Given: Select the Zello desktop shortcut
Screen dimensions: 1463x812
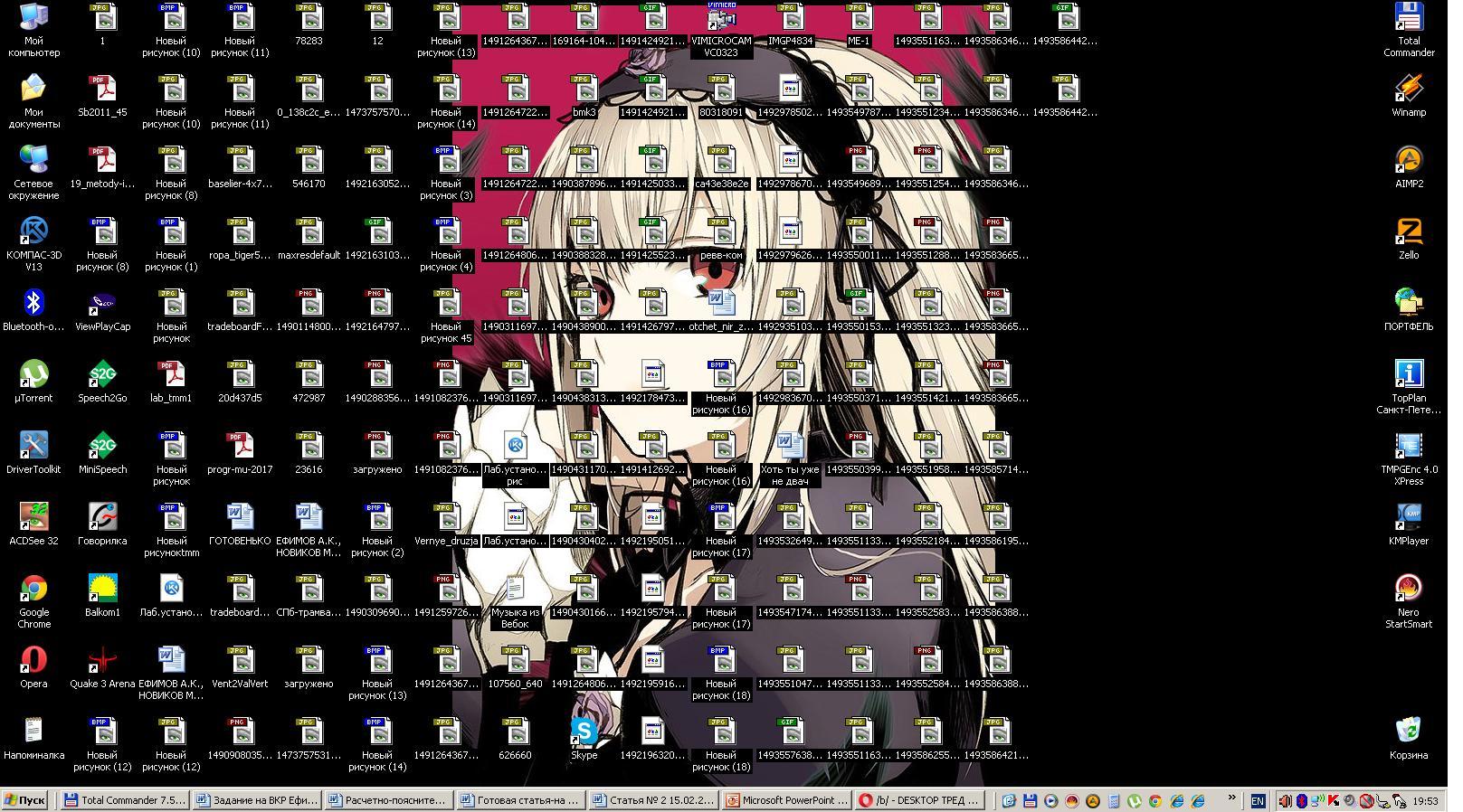Looking at the screenshot, I should (1409, 239).
